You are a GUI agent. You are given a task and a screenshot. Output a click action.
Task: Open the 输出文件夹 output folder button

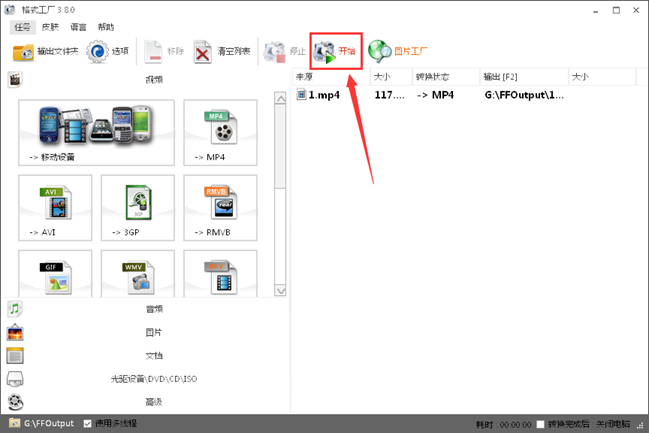coord(46,51)
